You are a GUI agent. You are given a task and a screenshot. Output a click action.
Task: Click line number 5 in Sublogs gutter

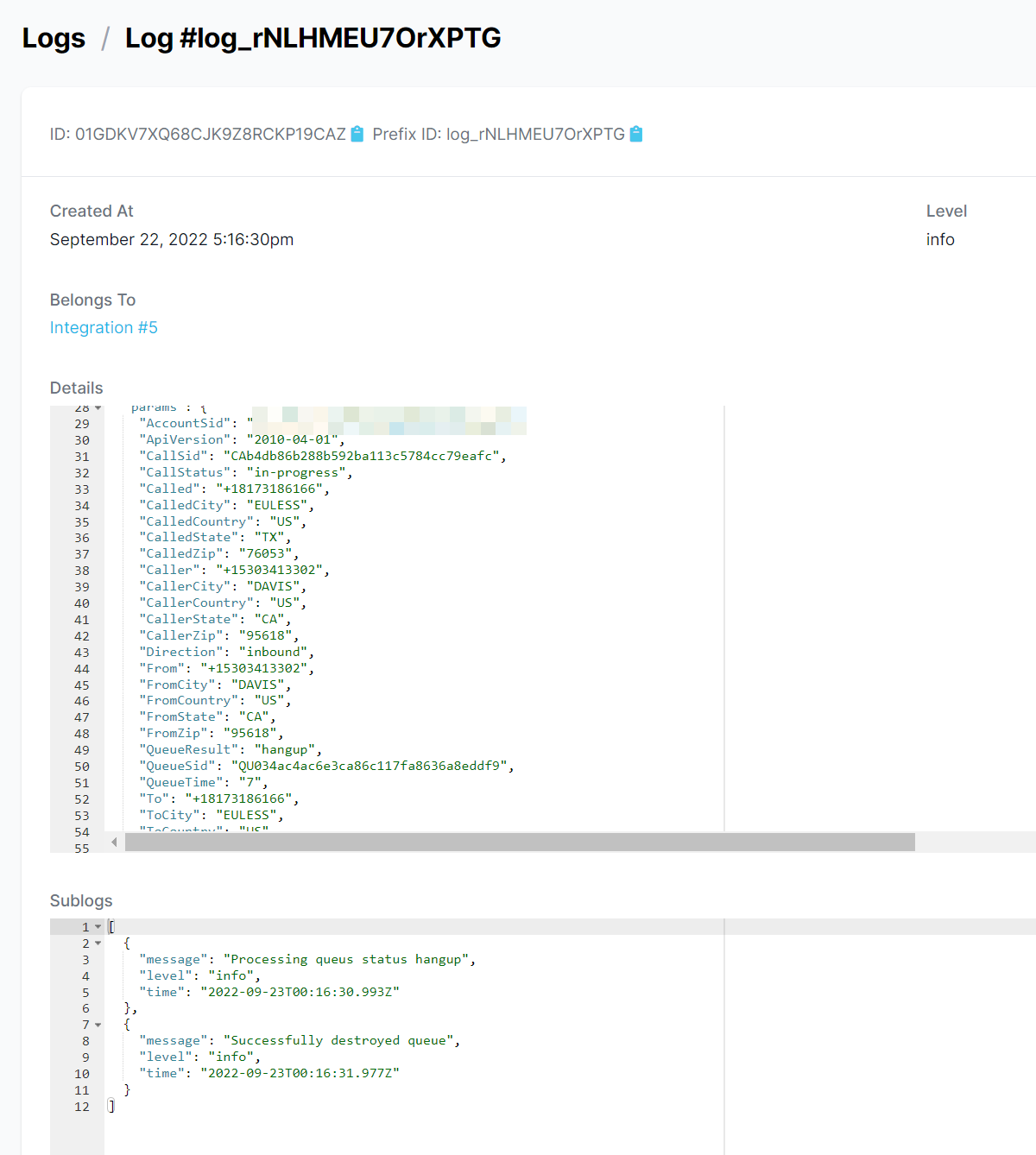[85, 993]
